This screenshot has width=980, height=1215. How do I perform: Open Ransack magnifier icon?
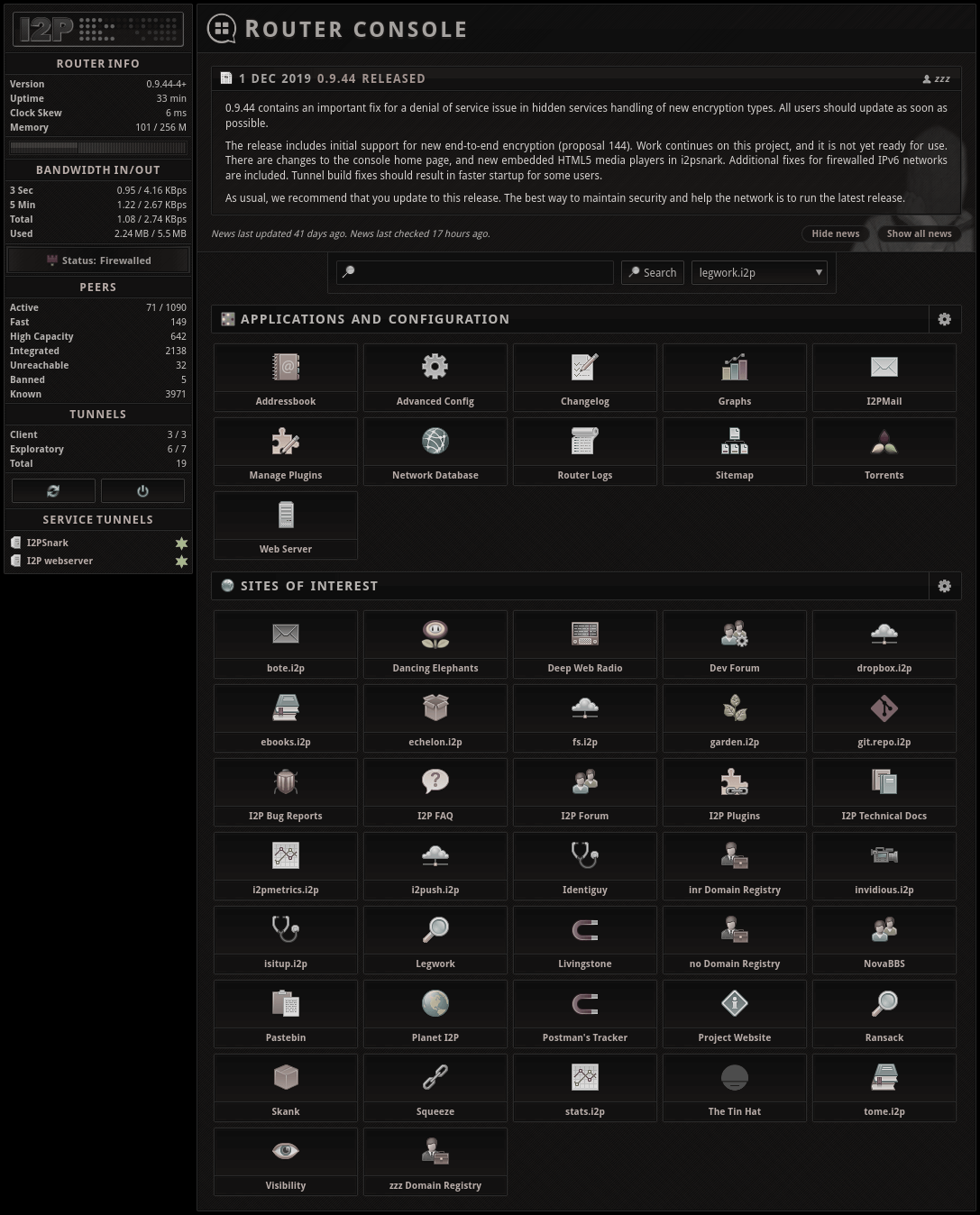pyautogui.click(x=884, y=1003)
